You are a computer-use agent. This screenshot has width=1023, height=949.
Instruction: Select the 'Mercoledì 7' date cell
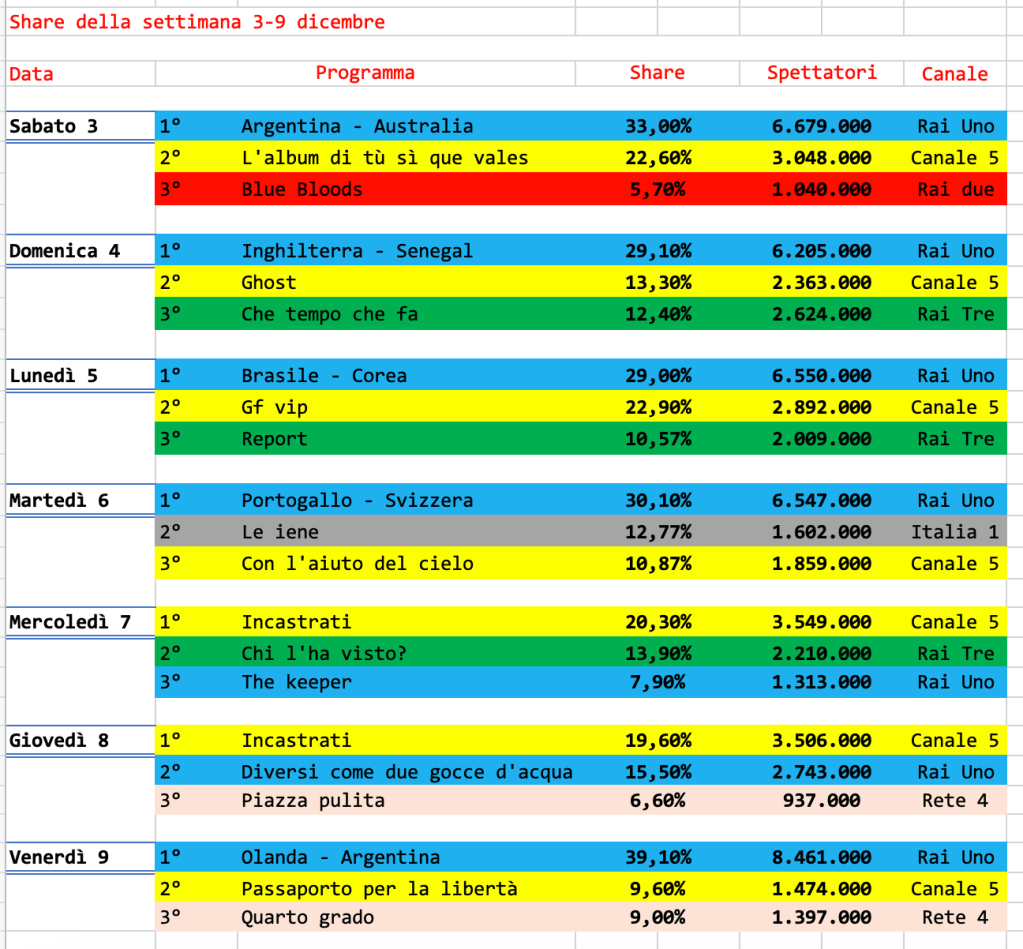(70, 622)
